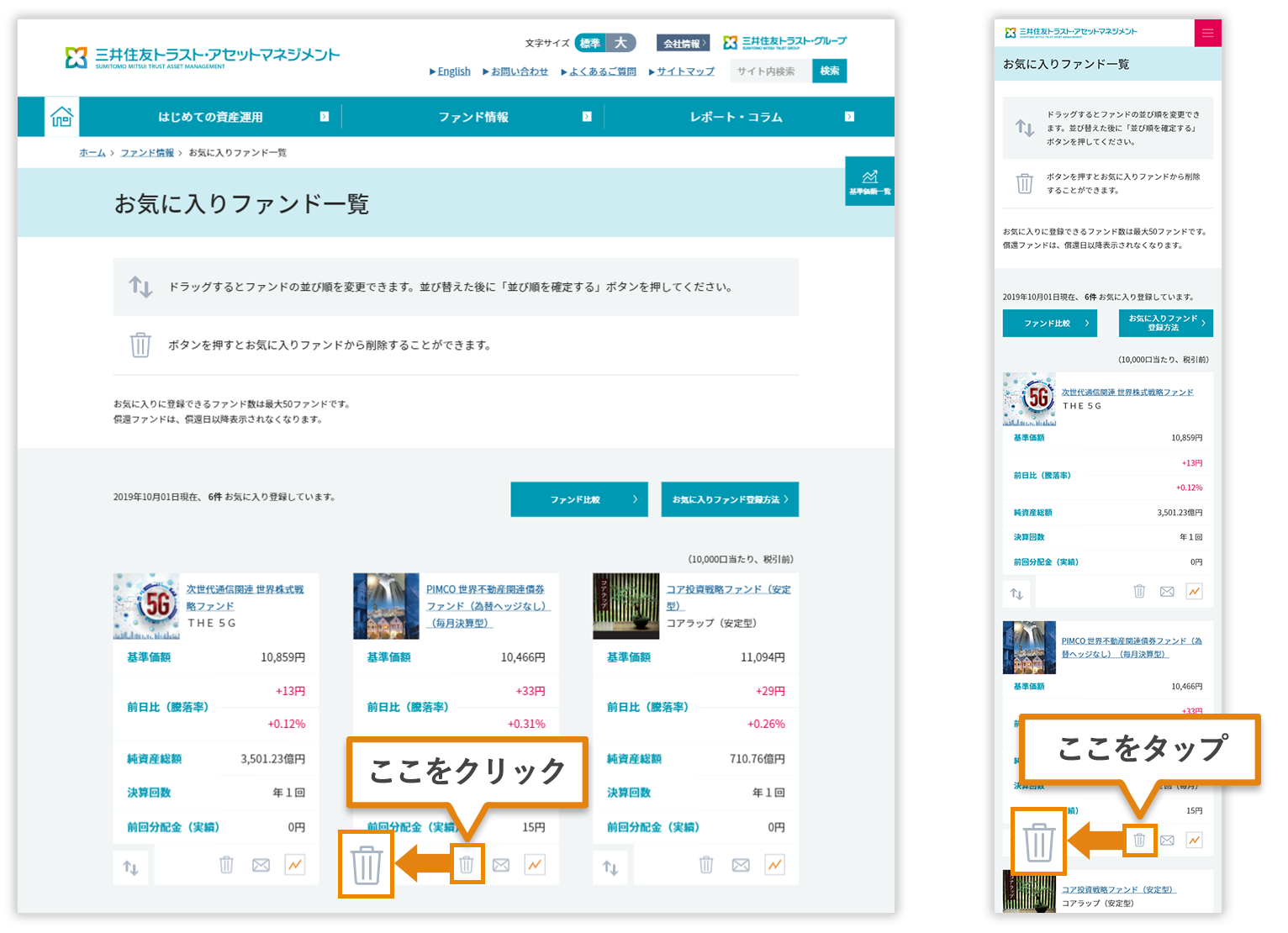
Task: Click the 検索 button
Action: [830, 71]
